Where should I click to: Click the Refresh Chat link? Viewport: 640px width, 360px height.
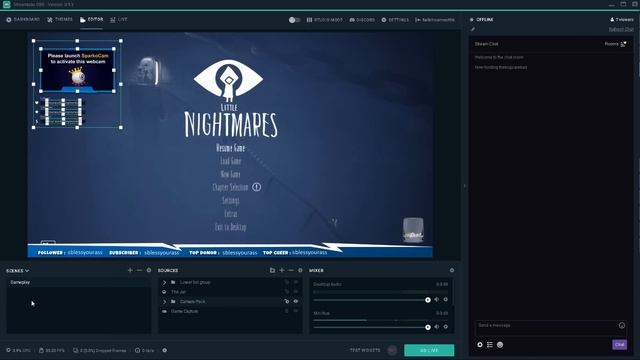[621, 29]
